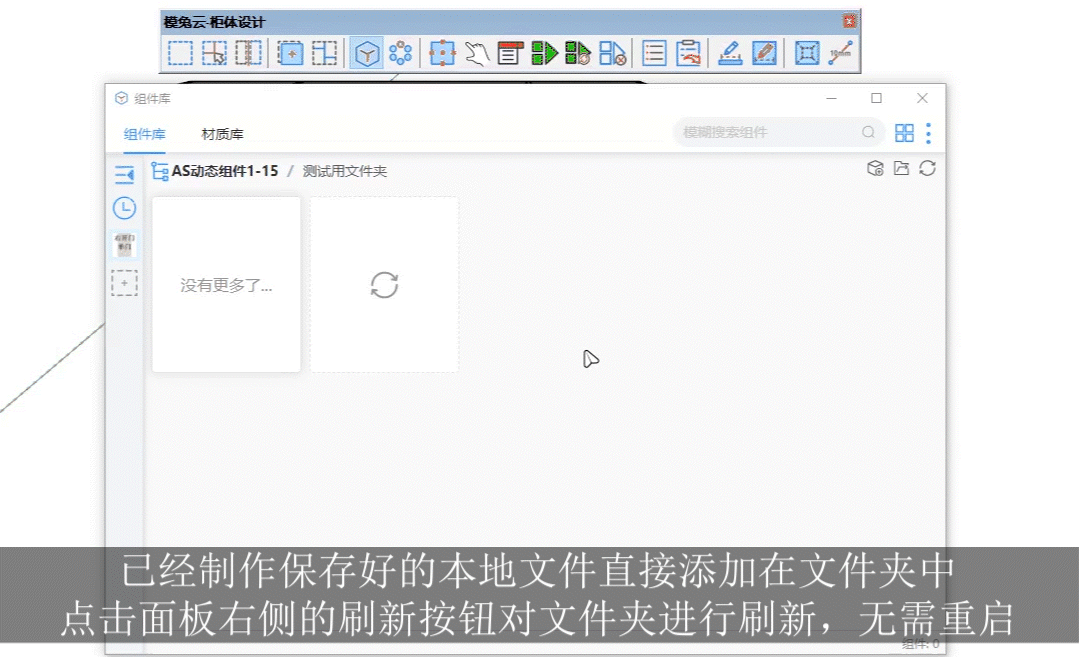Open the vertical three-dot menu
Screen dimensions: 1079x657
925,132
